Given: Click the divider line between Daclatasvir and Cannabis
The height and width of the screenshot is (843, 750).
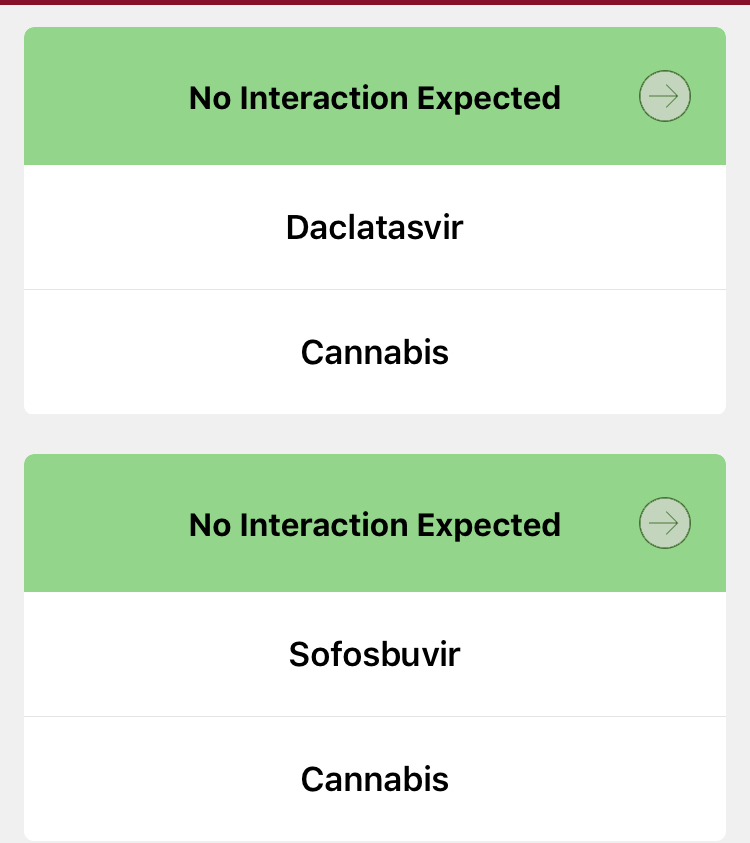Looking at the screenshot, I should 375,290.
